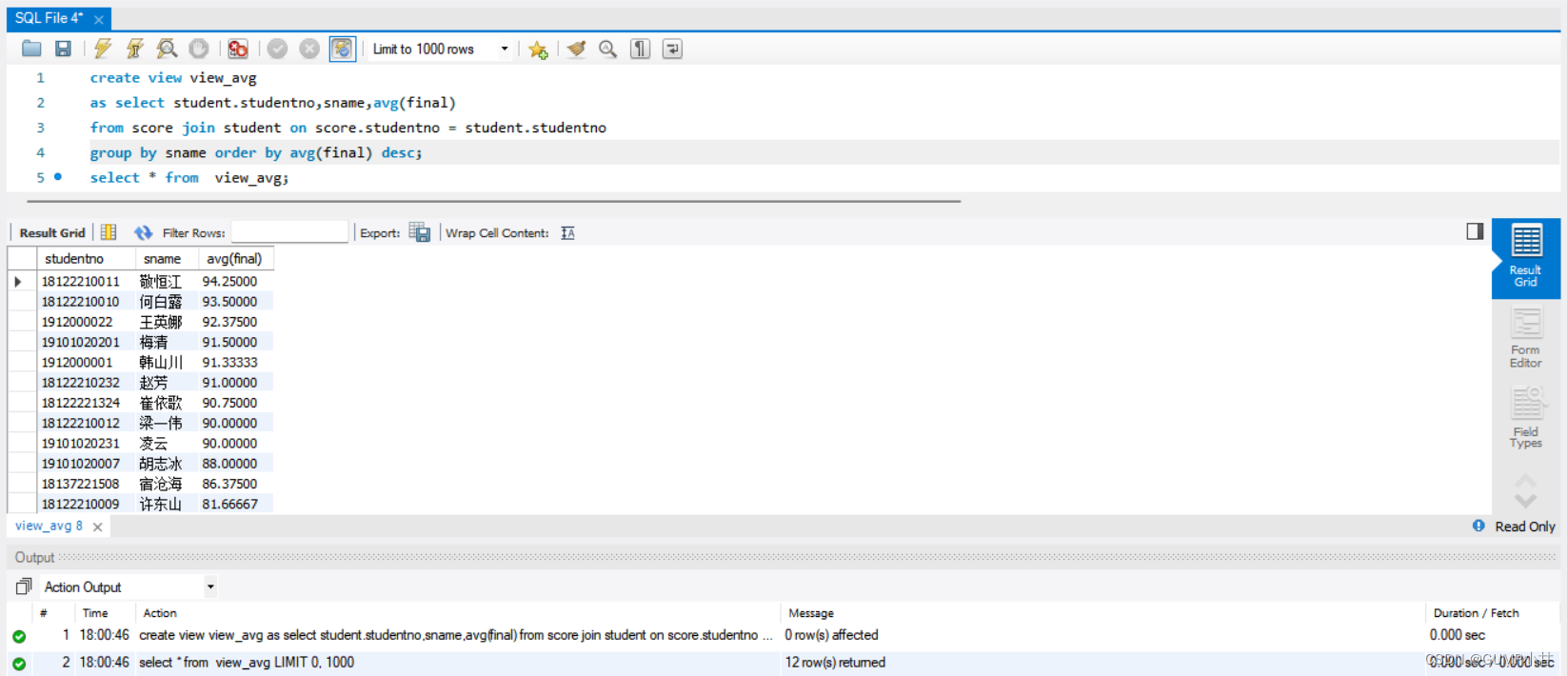This screenshot has height=676, width=1568.
Task: Toggle auto-commit mode
Action: click(343, 49)
